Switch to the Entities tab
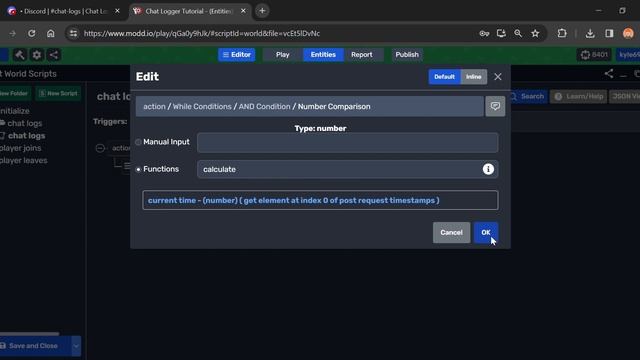The width and height of the screenshot is (640, 360). tap(323, 55)
